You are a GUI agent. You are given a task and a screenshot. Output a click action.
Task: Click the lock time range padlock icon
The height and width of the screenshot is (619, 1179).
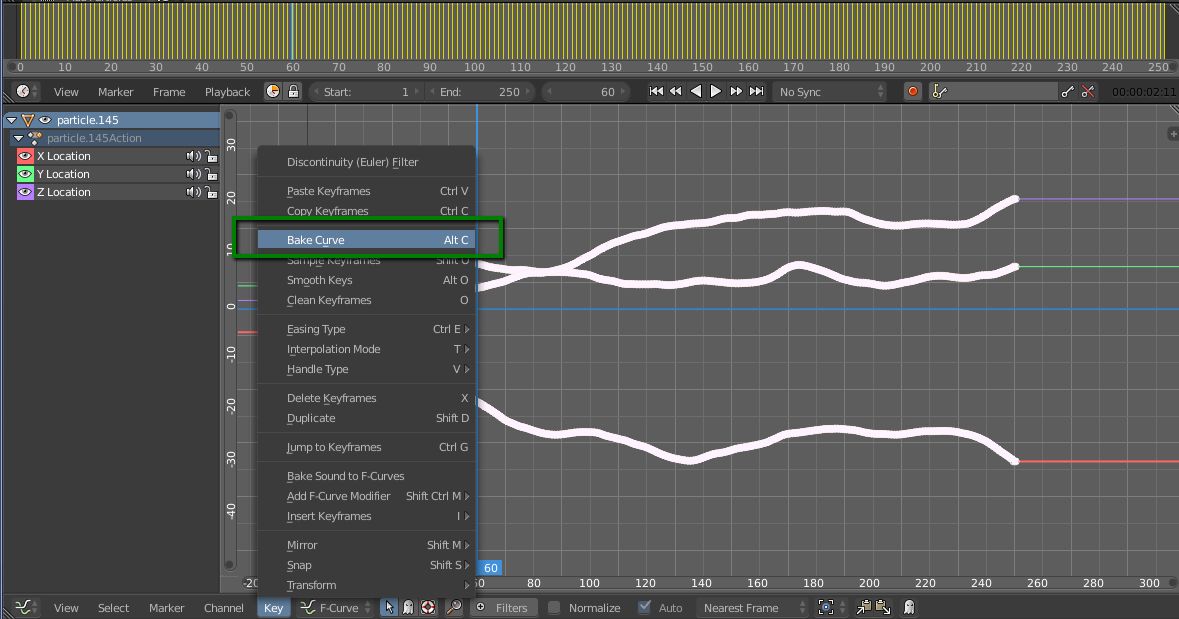click(x=293, y=92)
